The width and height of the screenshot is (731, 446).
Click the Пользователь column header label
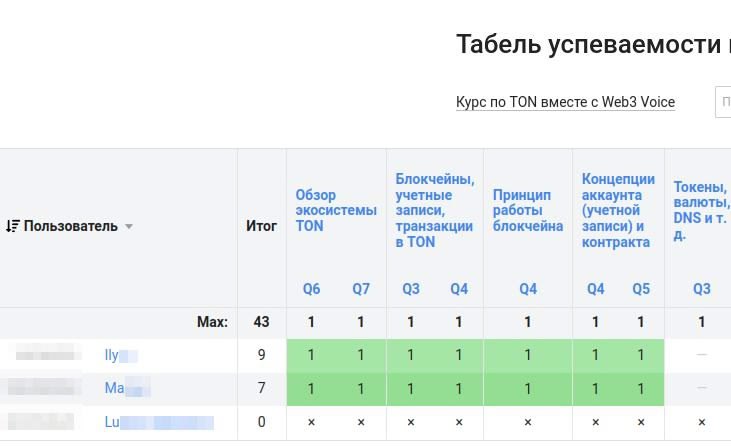71,226
